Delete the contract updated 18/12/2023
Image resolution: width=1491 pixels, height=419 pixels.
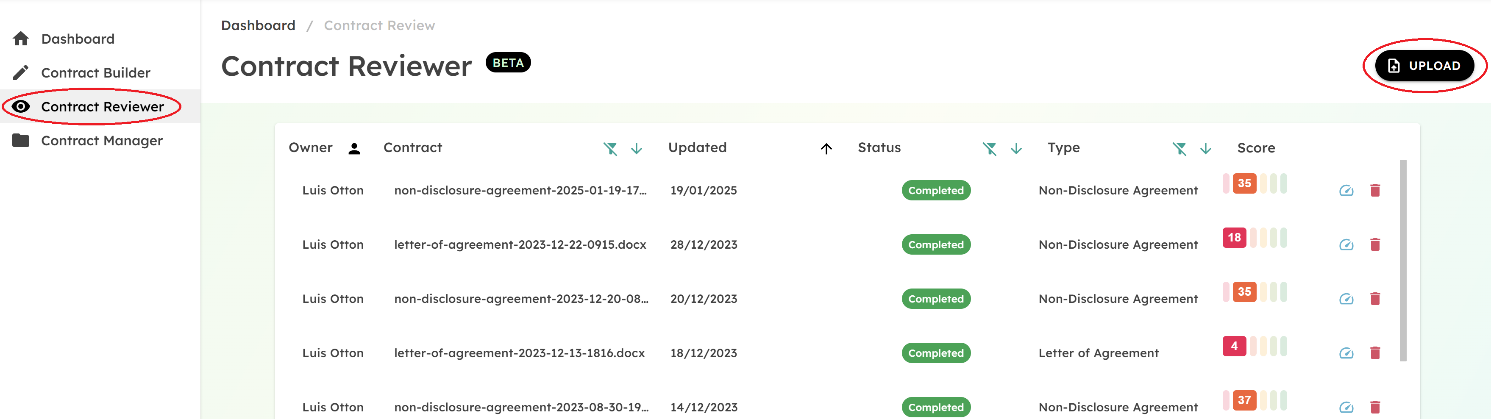click(1375, 352)
